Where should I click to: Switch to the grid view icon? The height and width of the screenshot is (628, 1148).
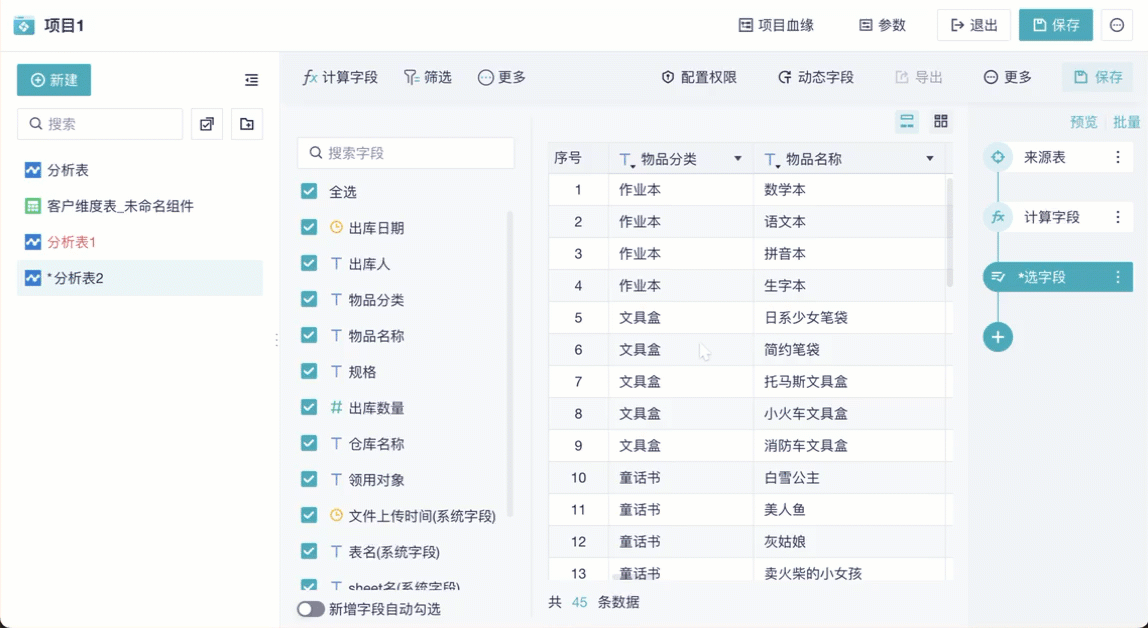click(x=941, y=121)
